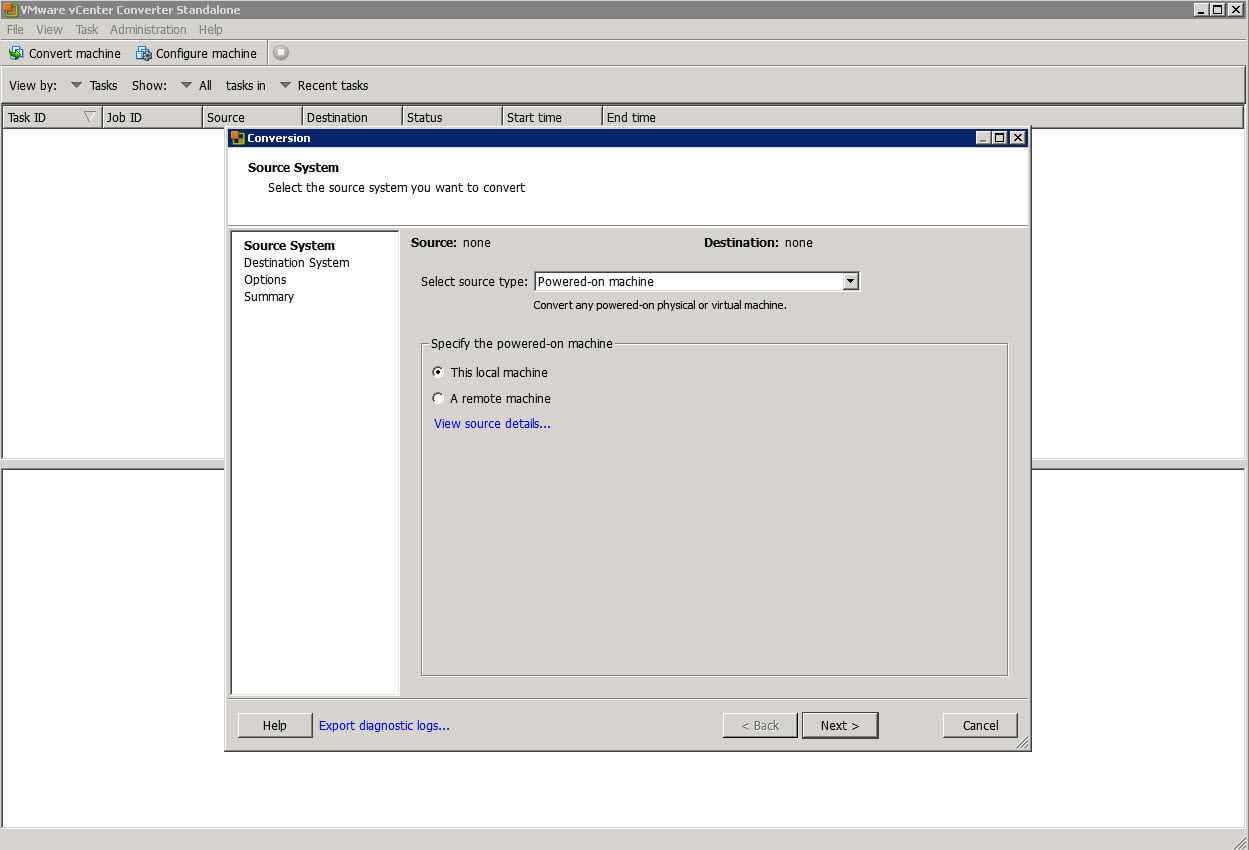
Task: Click the VMware Converter app title icon
Action: click(x=10, y=10)
